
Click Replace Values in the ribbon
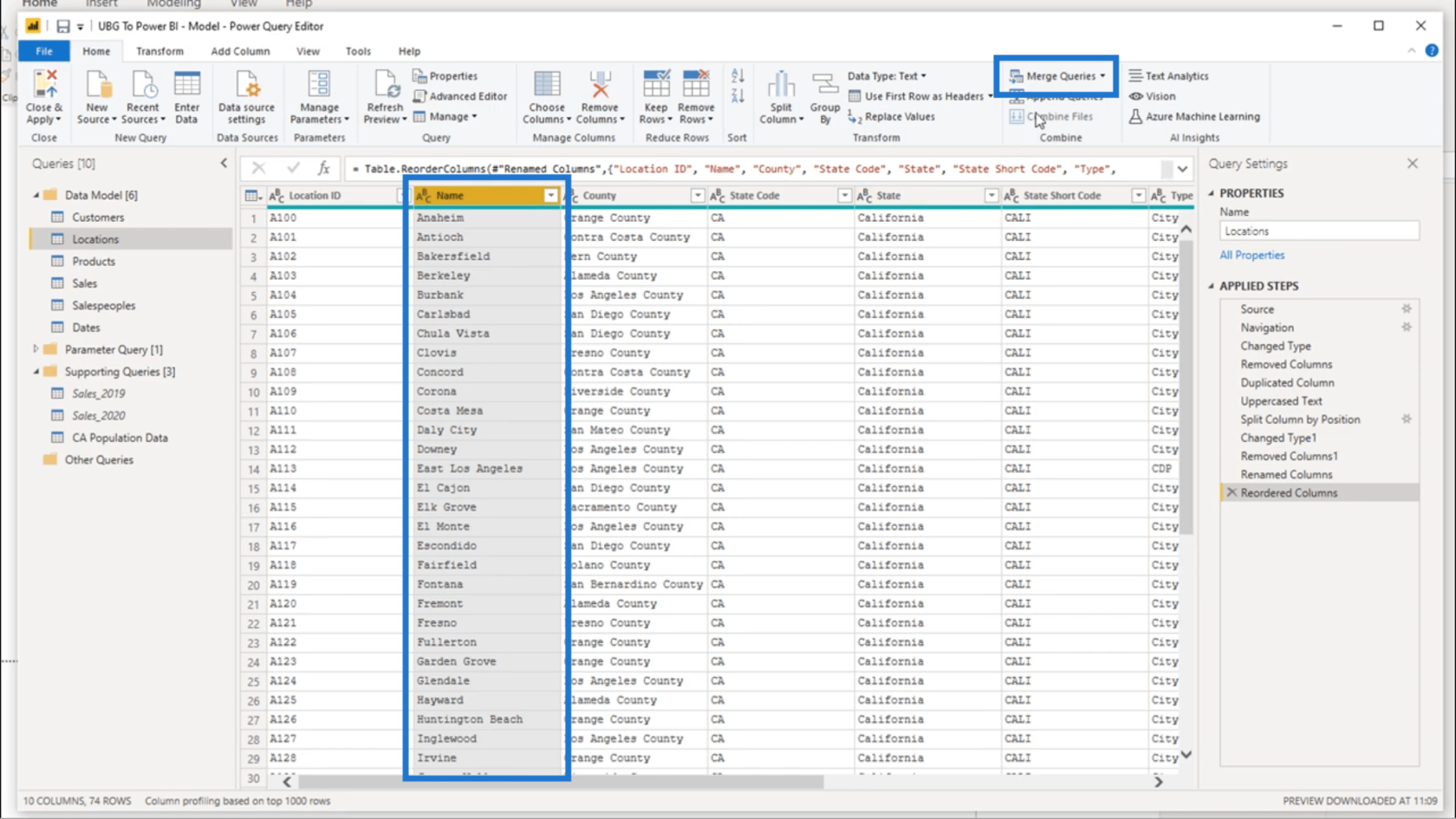(891, 116)
